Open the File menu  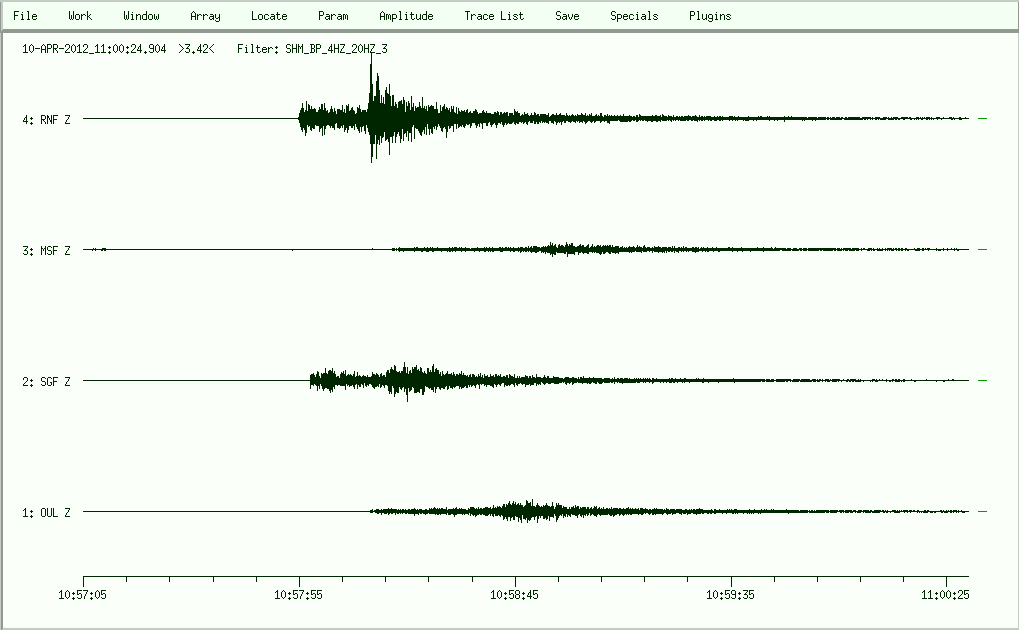click(25, 16)
